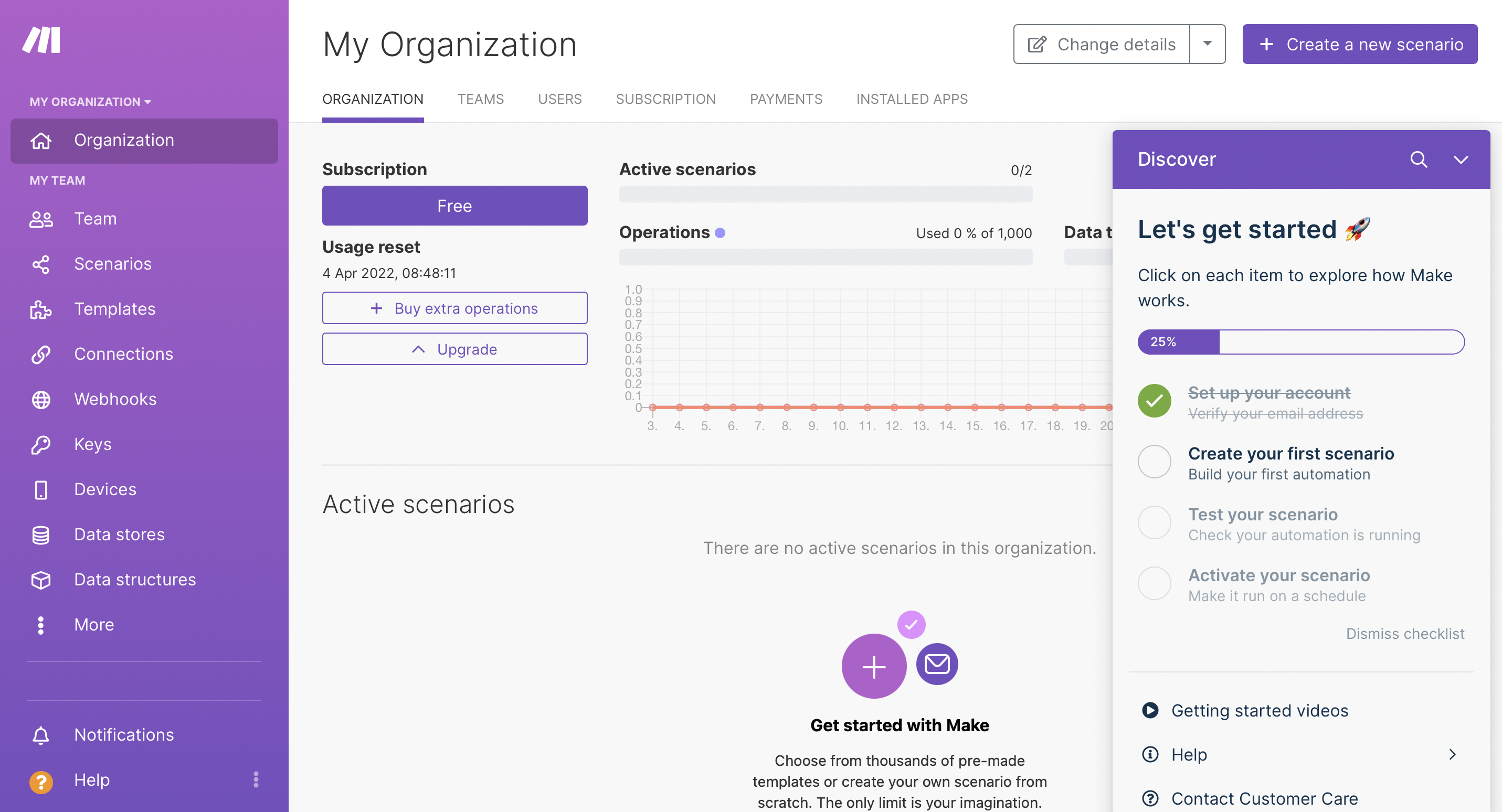Click the Notifications bell icon
The width and height of the screenshot is (1502, 812).
pos(41,735)
